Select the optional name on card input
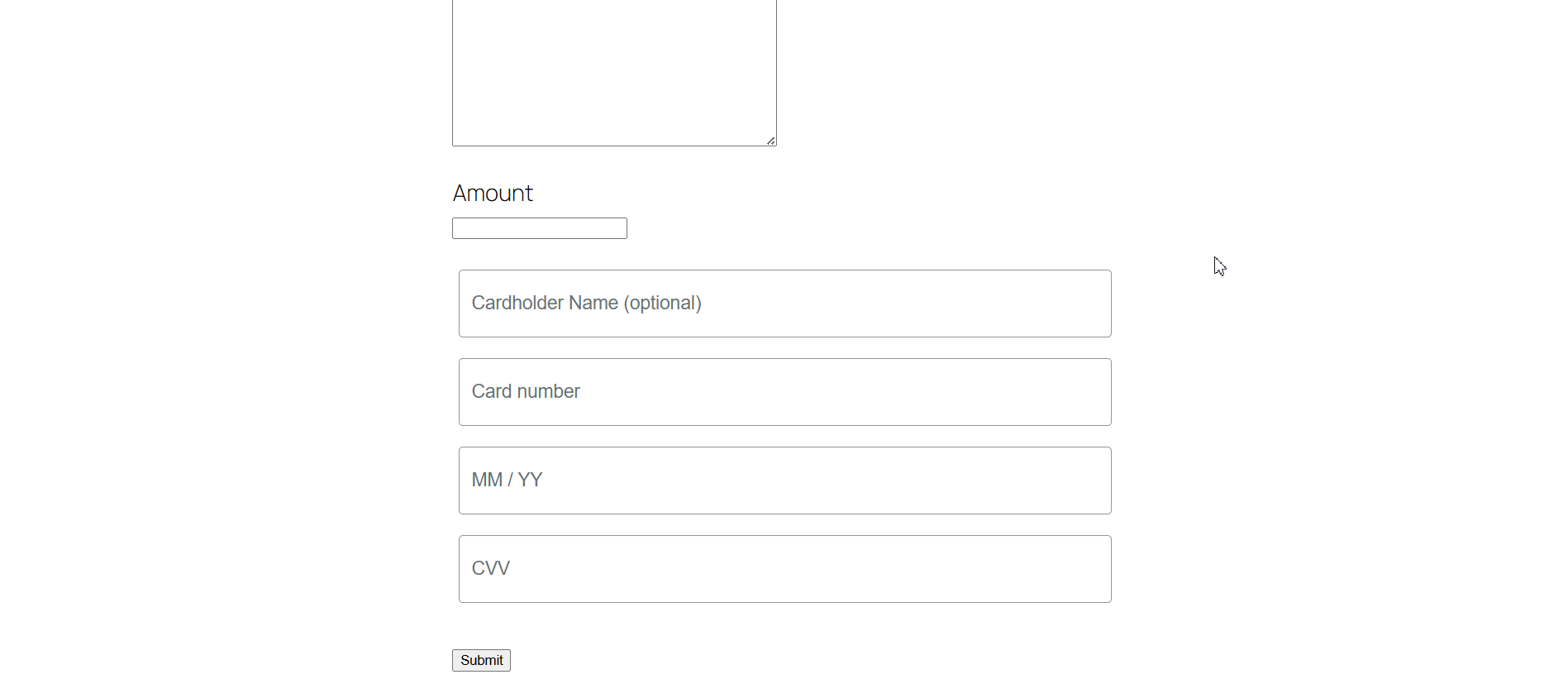Image resolution: width=1568 pixels, height=684 pixels. pyautogui.click(x=785, y=304)
